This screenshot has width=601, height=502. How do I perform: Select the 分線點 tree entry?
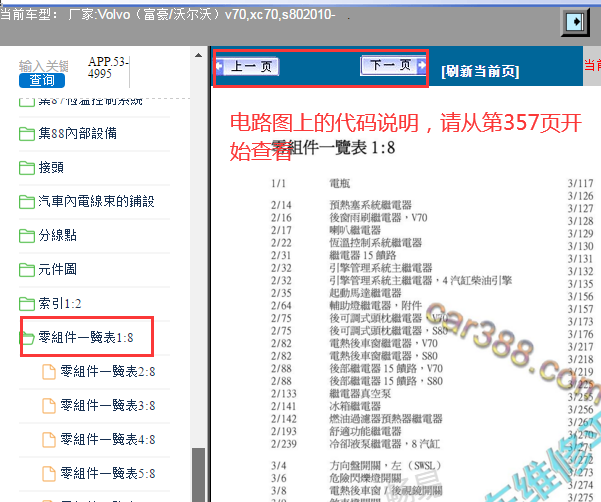click(x=57, y=235)
